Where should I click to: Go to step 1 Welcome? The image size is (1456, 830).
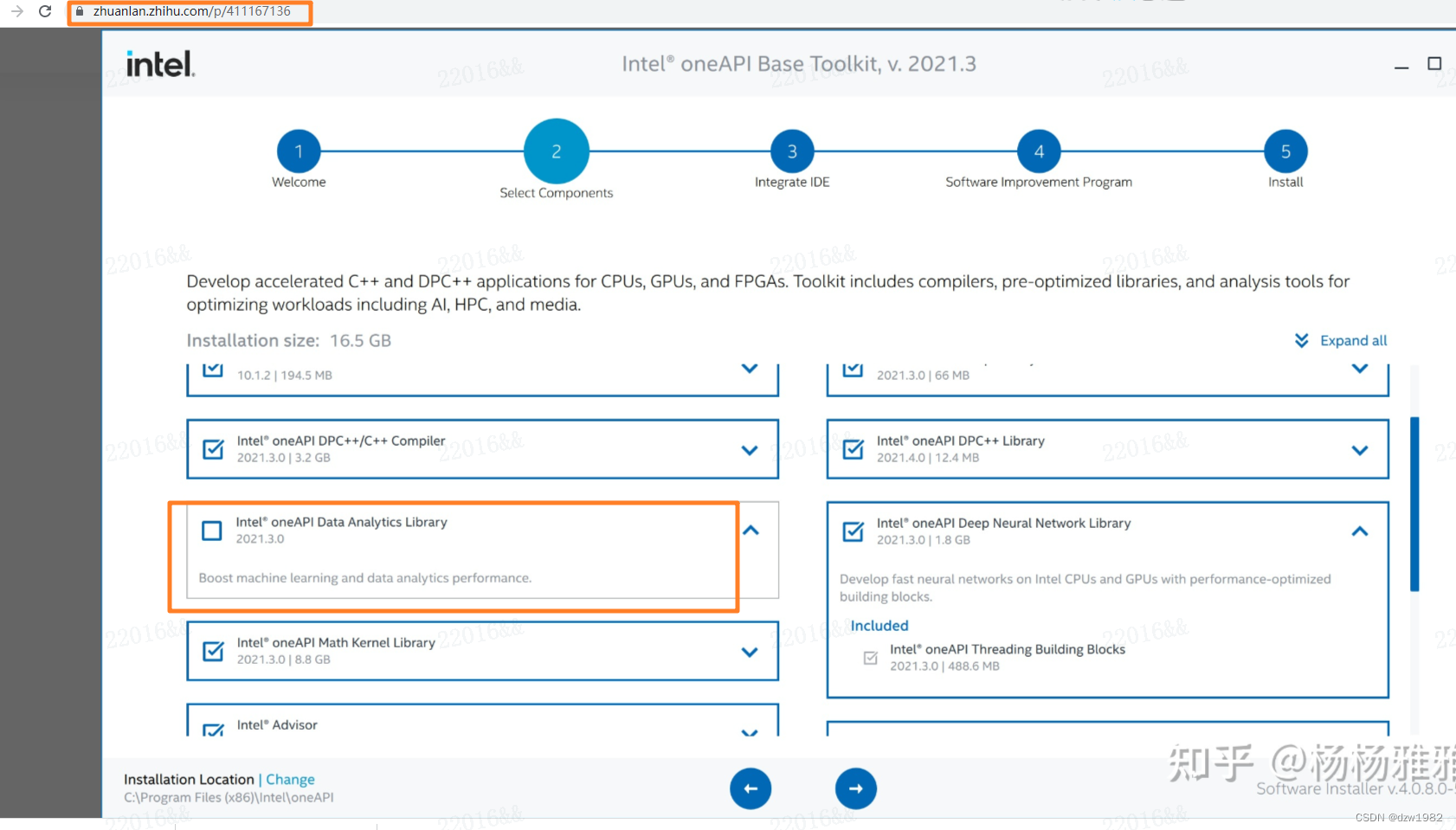point(299,151)
